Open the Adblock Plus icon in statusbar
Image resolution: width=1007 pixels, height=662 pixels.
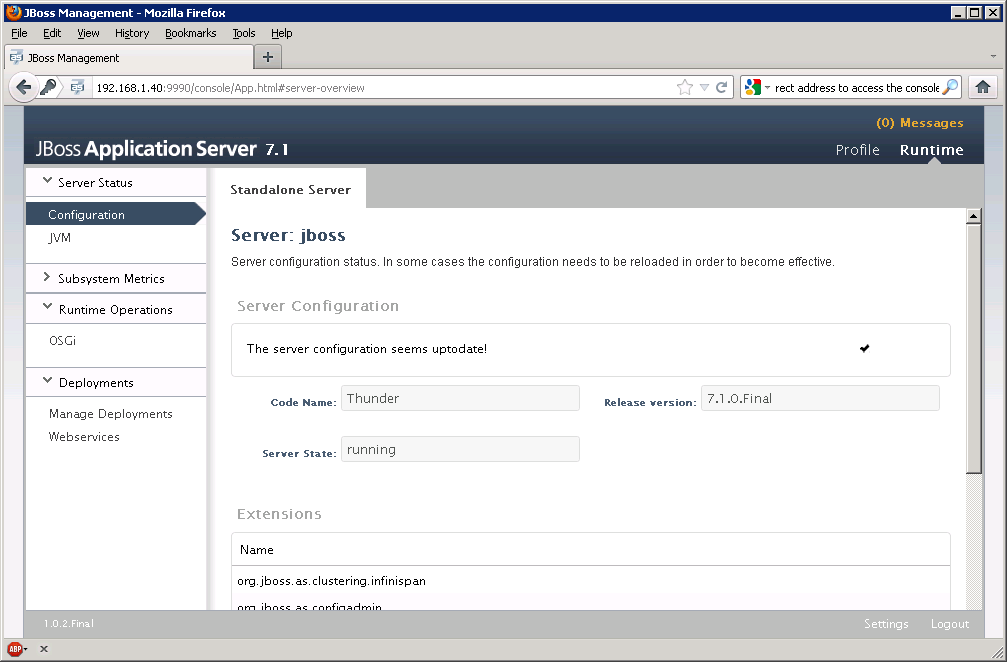(15, 649)
